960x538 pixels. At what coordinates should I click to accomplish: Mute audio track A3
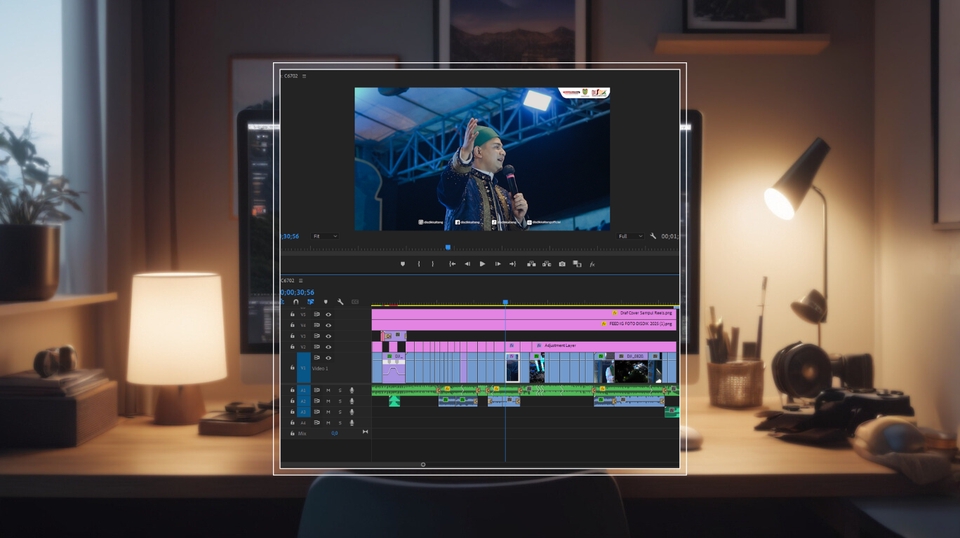pyautogui.click(x=328, y=412)
